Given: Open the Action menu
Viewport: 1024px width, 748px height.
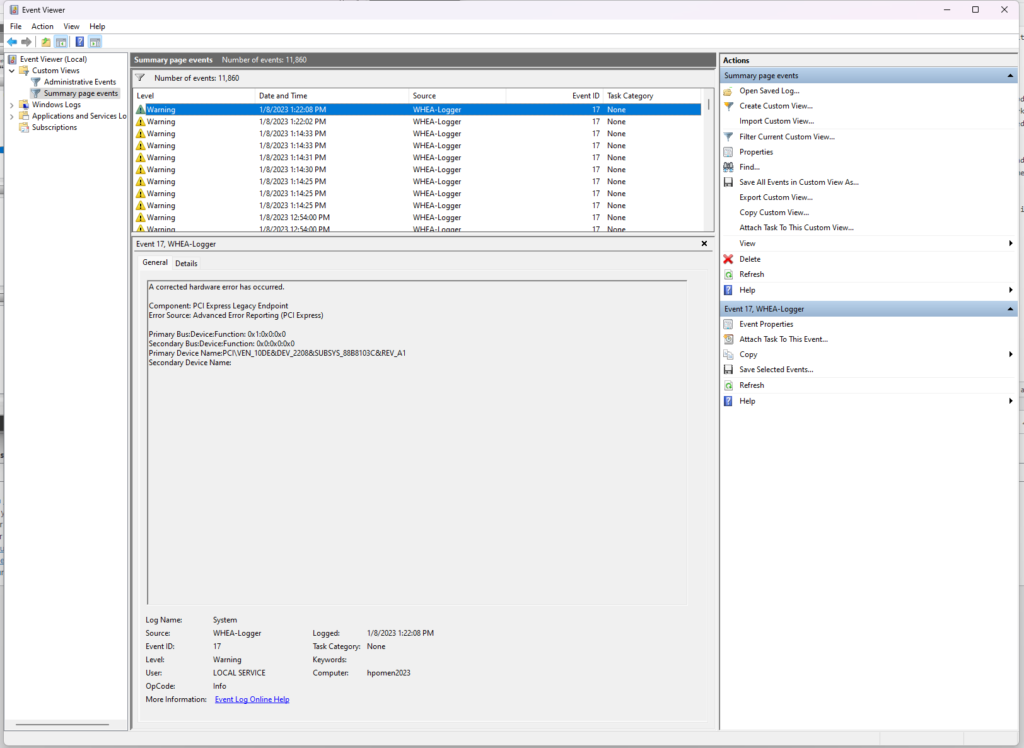Looking at the screenshot, I should coord(42,26).
